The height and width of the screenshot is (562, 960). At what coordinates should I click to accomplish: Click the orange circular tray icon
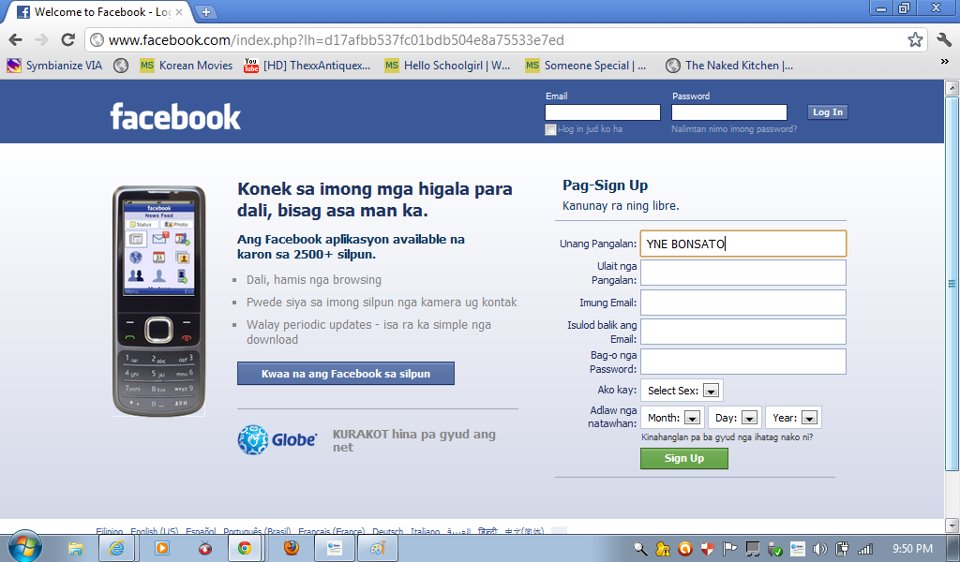coord(685,549)
